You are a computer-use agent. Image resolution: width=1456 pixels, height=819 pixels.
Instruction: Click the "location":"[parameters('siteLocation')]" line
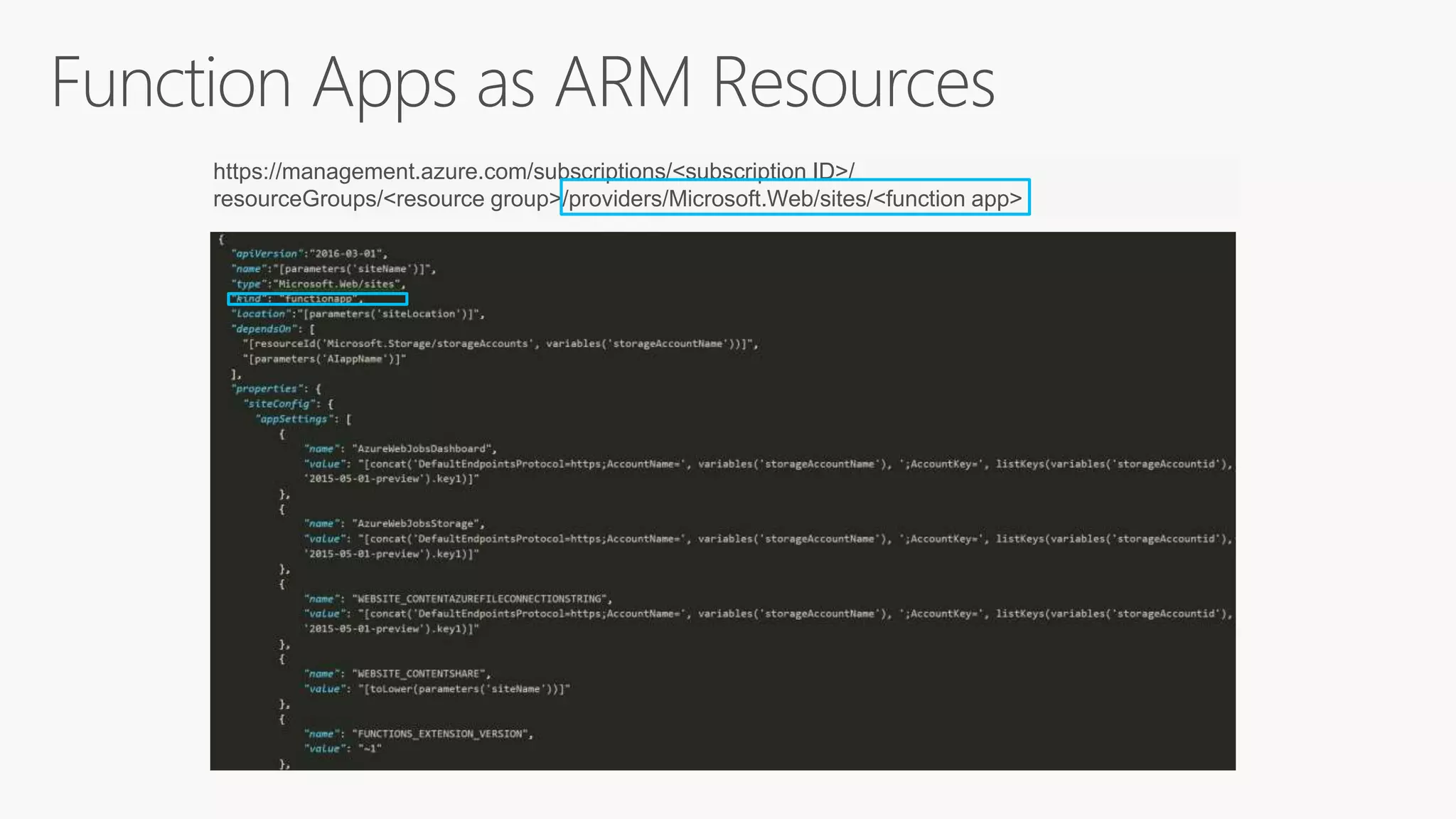click(x=358, y=314)
